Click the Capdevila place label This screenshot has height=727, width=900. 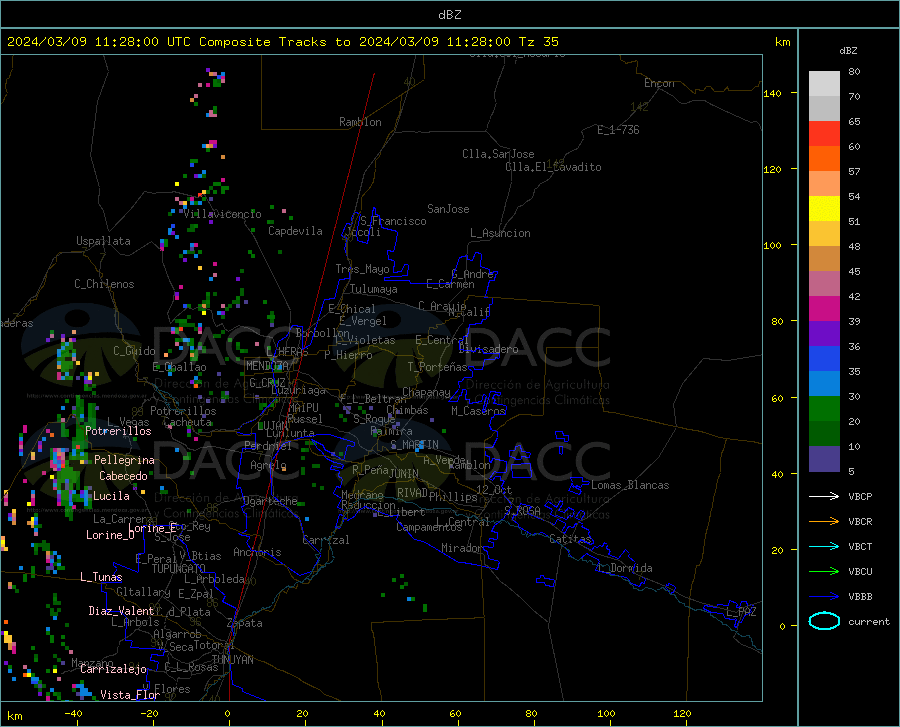pos(295,231)
